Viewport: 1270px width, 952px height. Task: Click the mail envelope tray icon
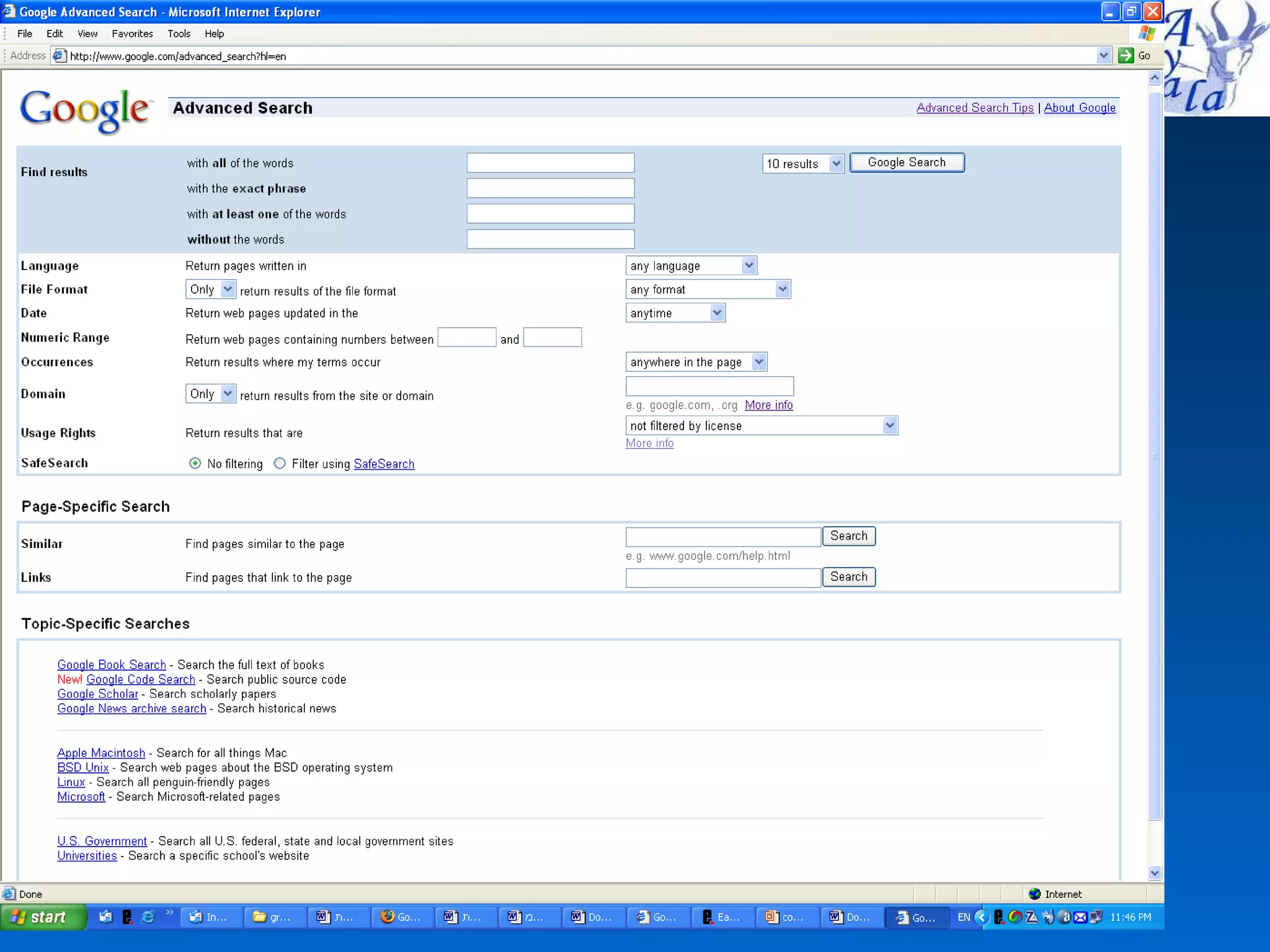pyautogui.click(x=1080, y=917)
